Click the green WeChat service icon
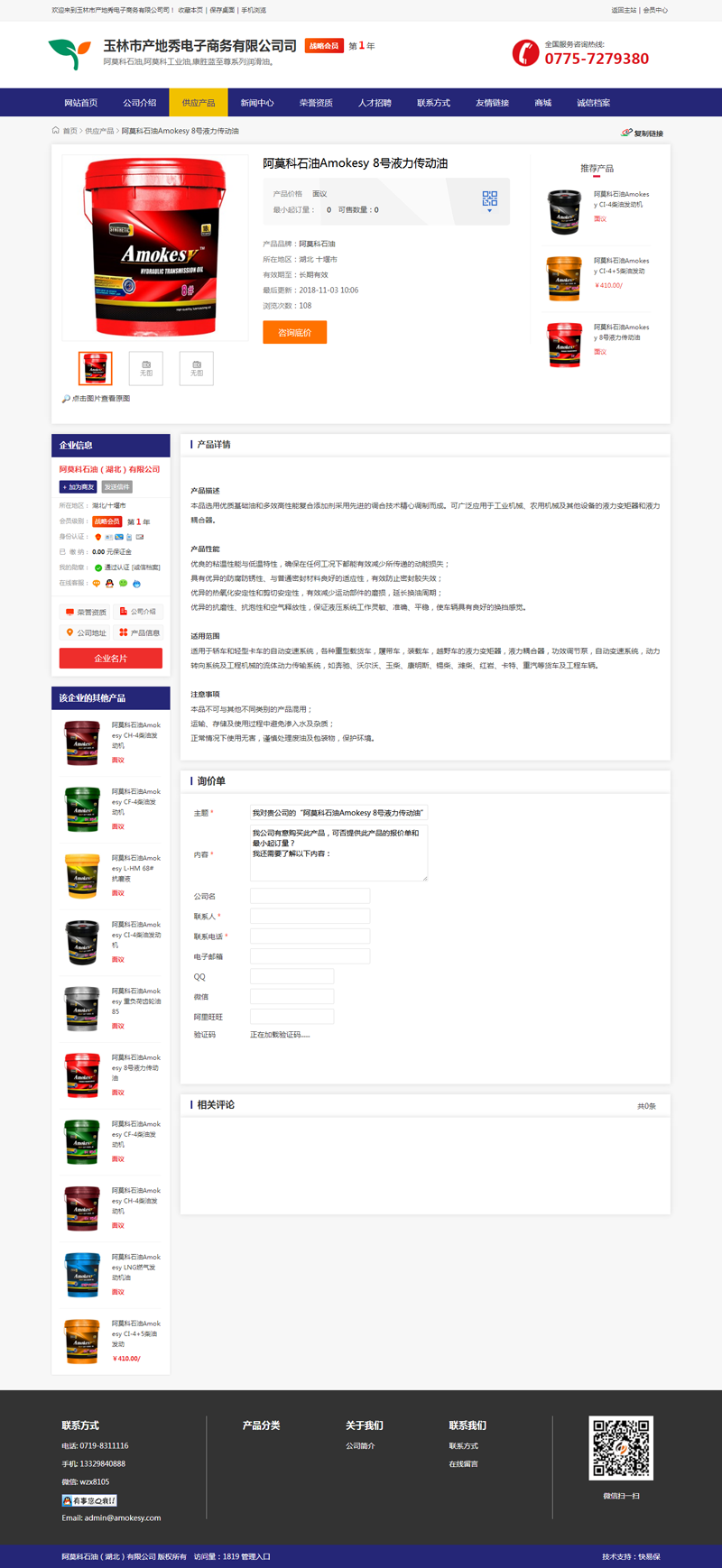 coord(123,583)
